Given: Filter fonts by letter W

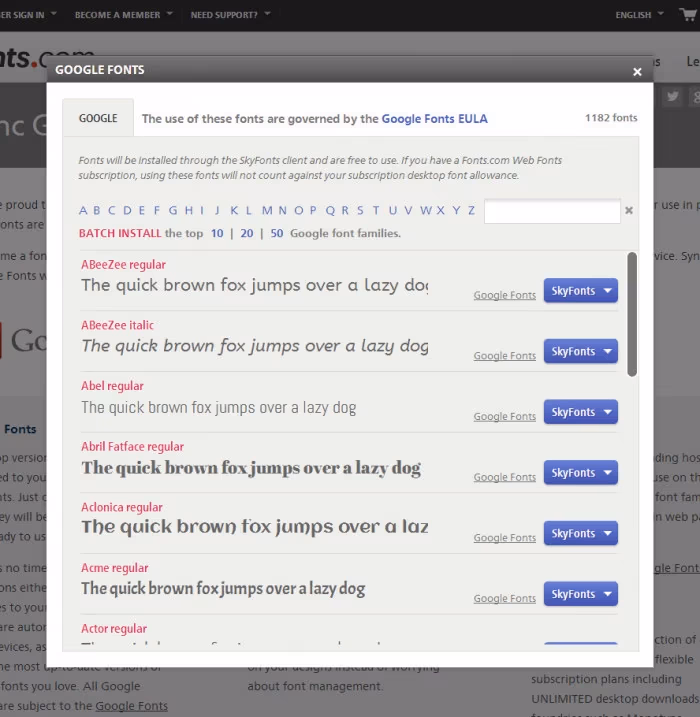Looking at the screenshot, I should (x=426, y=210).
